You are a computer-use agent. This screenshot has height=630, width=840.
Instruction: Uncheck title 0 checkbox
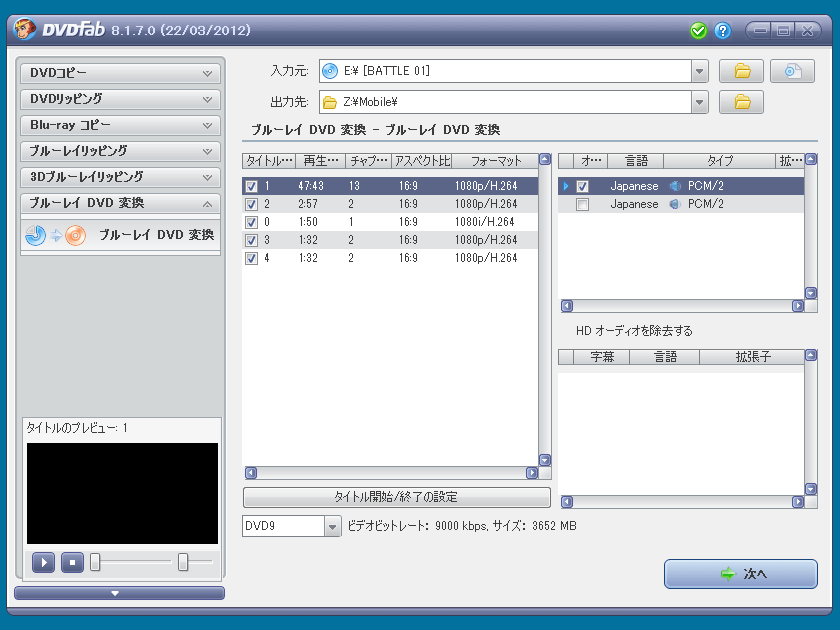click(x=251, y=222)
